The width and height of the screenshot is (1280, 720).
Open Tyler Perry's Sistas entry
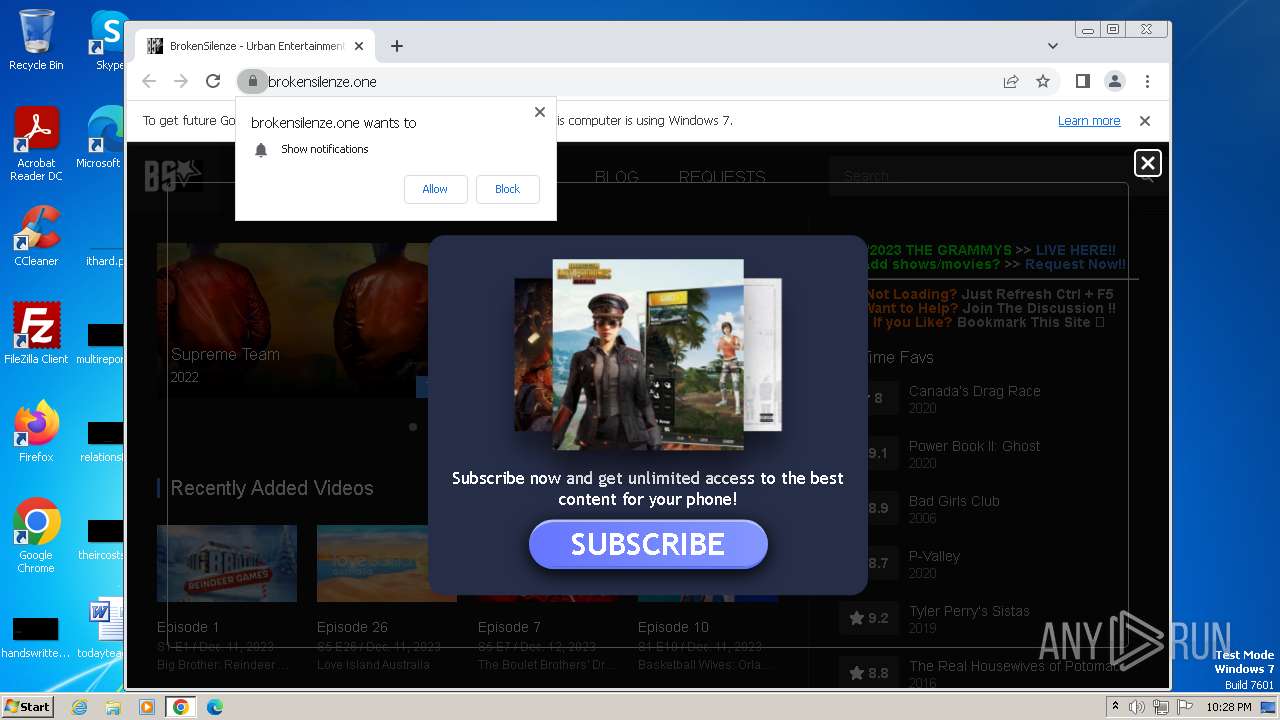click(x=969, y=611)
